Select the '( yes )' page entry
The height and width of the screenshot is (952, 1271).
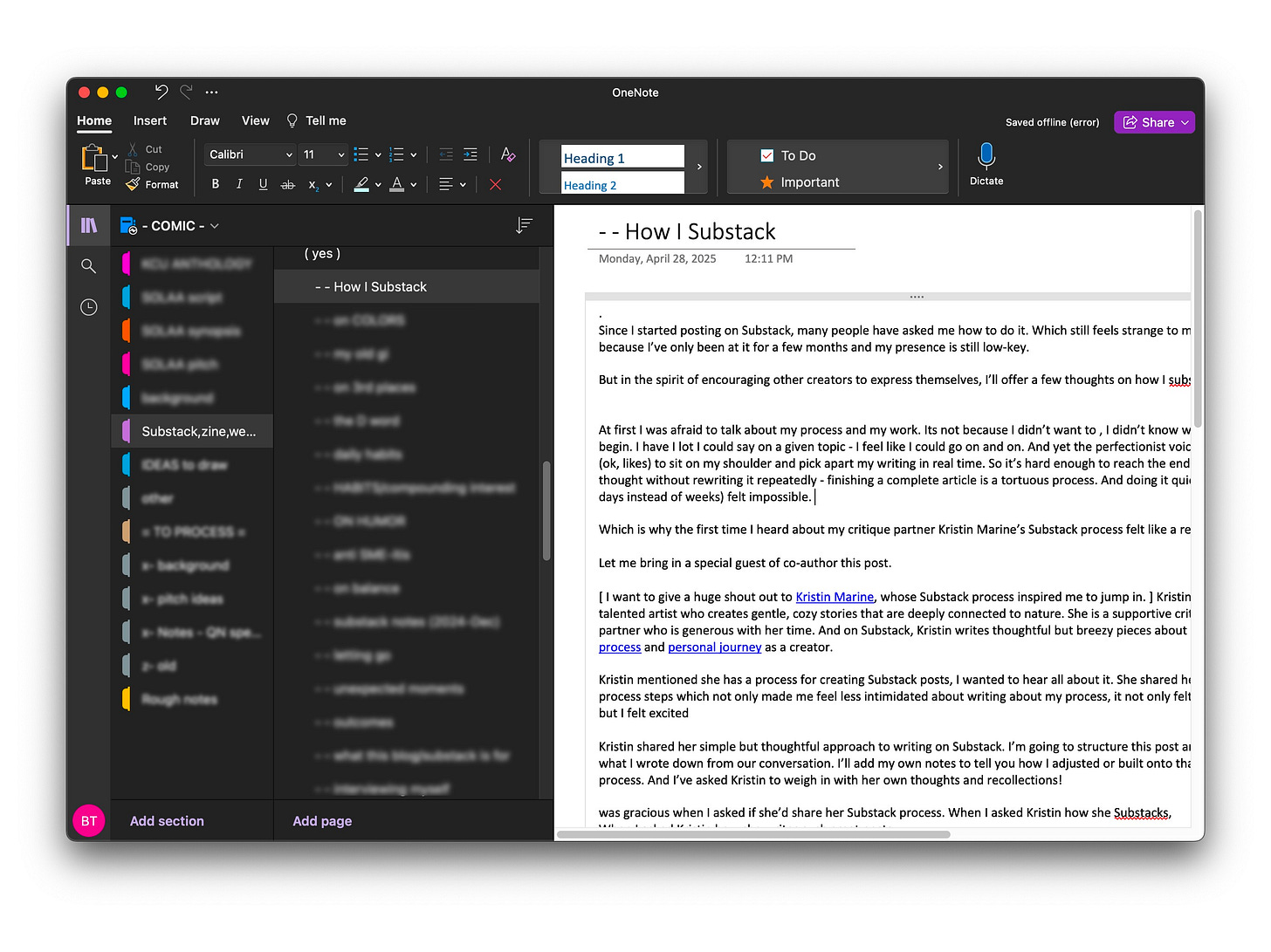point(322,253)
